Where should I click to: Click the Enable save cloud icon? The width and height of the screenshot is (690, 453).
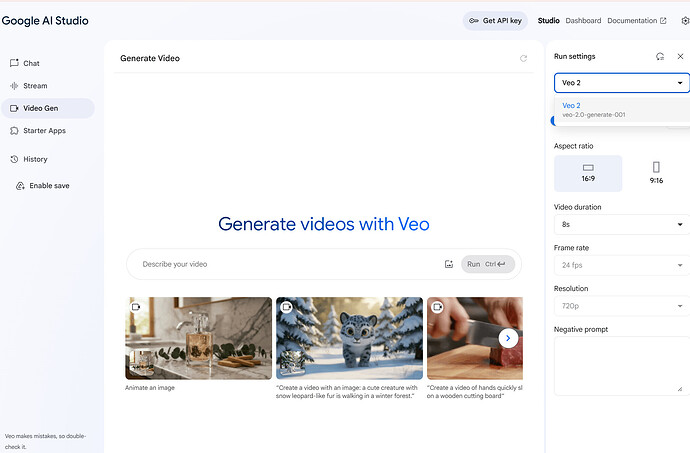pyautogui.click(x=20, y=185)
